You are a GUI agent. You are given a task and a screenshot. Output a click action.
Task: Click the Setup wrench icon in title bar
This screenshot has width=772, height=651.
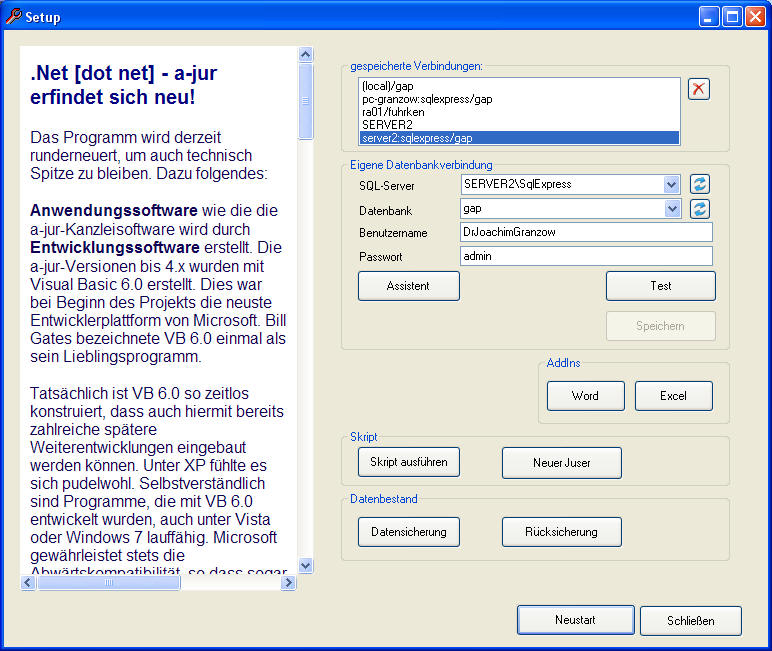click(x=13, y=16)
